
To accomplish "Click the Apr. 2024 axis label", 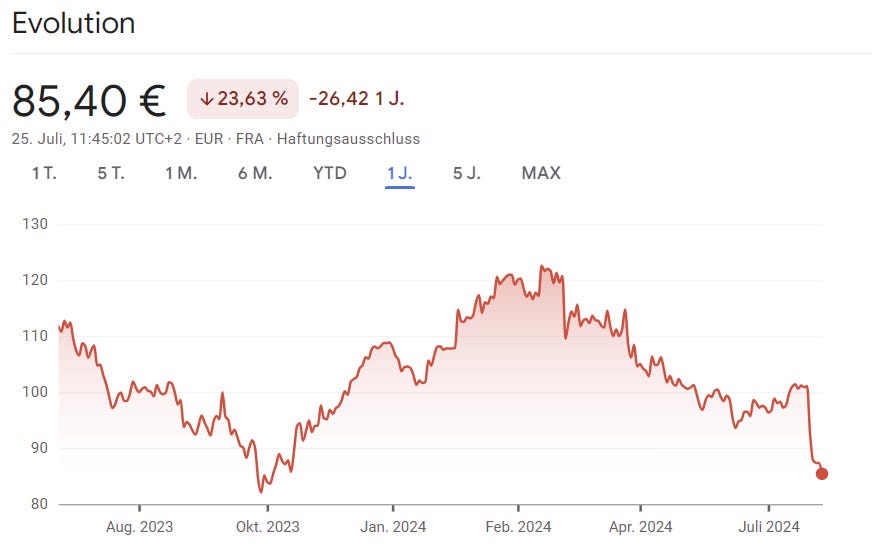I will pos(641,527).
